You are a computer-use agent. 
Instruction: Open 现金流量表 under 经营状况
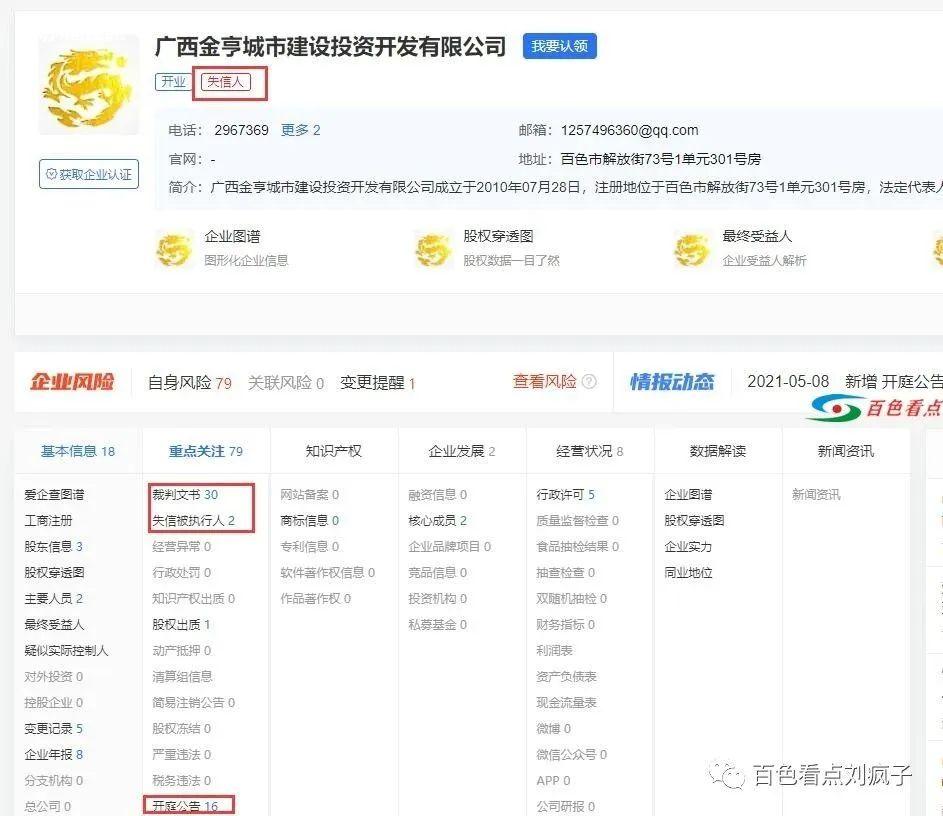[567, 703]
